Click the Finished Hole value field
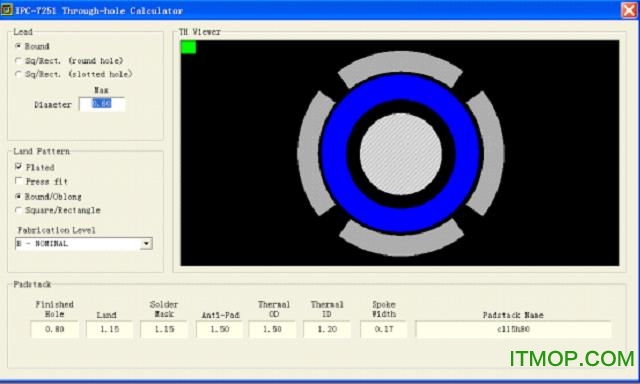Image resolution: width=640 pixels, height=384 pixels. point(54,329)
